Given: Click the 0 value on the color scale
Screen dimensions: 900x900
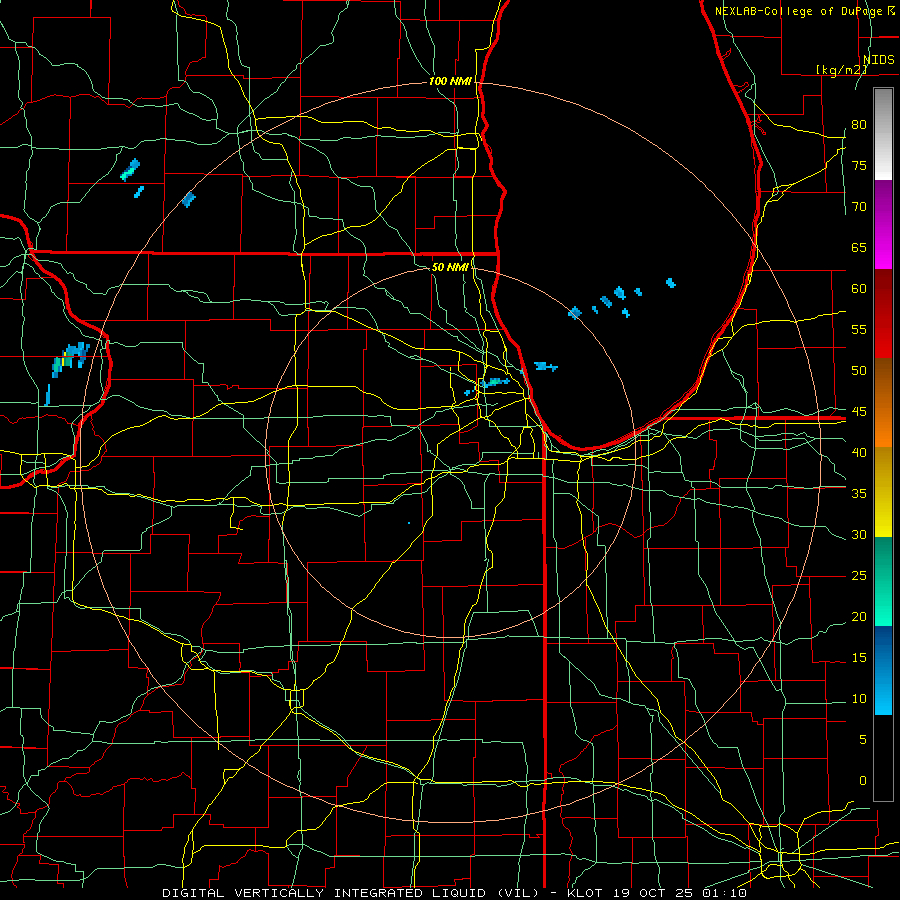Looking at the screenshot, I should tap(863, 781).
